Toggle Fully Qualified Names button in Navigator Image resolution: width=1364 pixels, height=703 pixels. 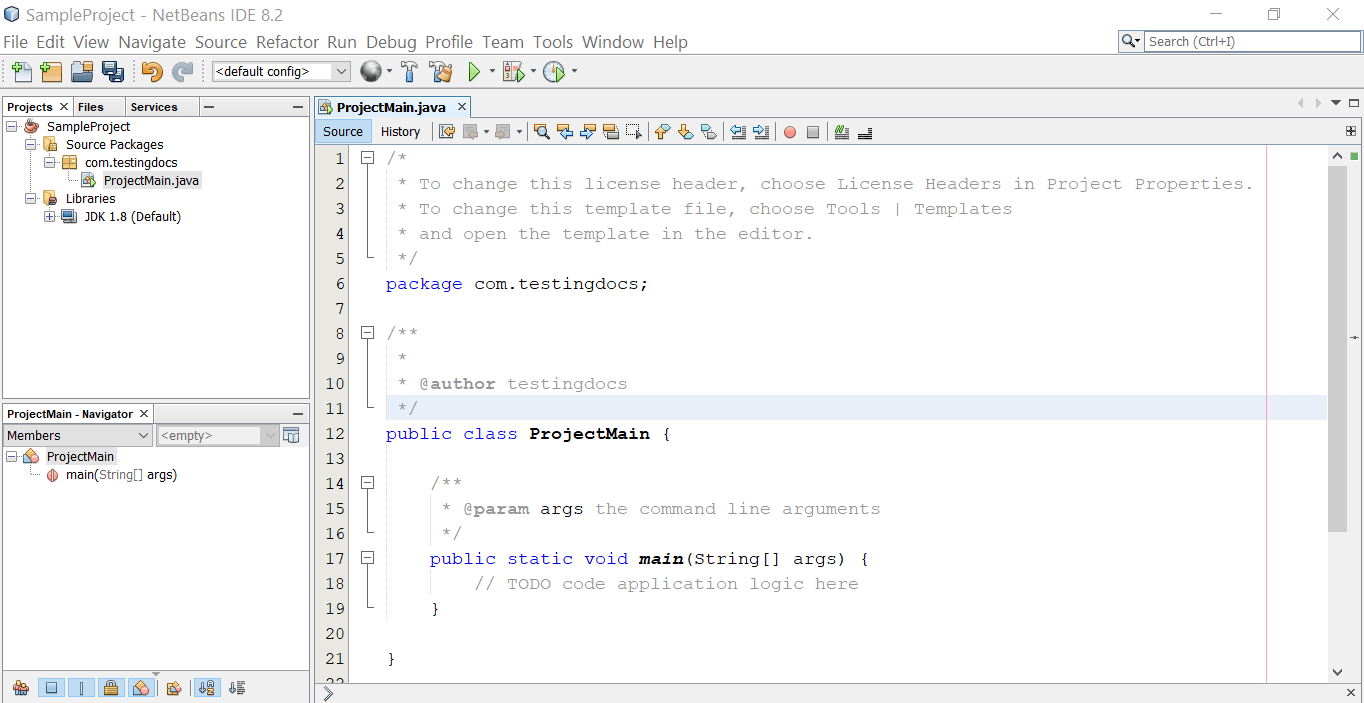point(173,688)
